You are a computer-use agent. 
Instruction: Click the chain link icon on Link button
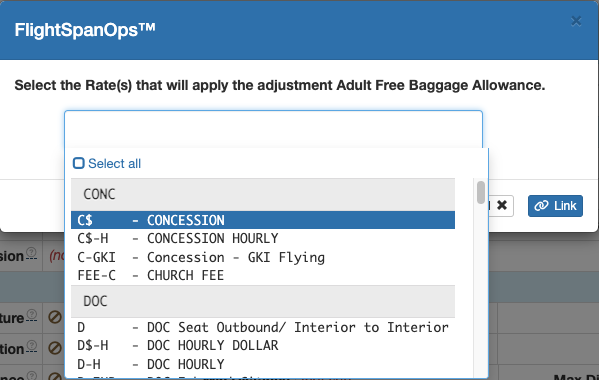point(541,206)
